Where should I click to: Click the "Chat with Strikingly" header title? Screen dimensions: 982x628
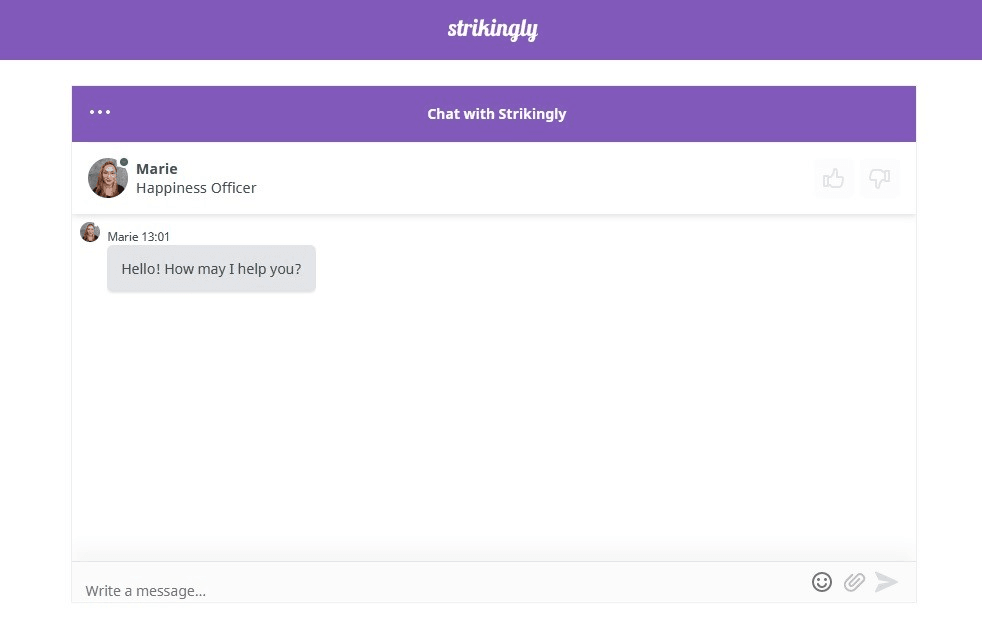pos(496,114)
